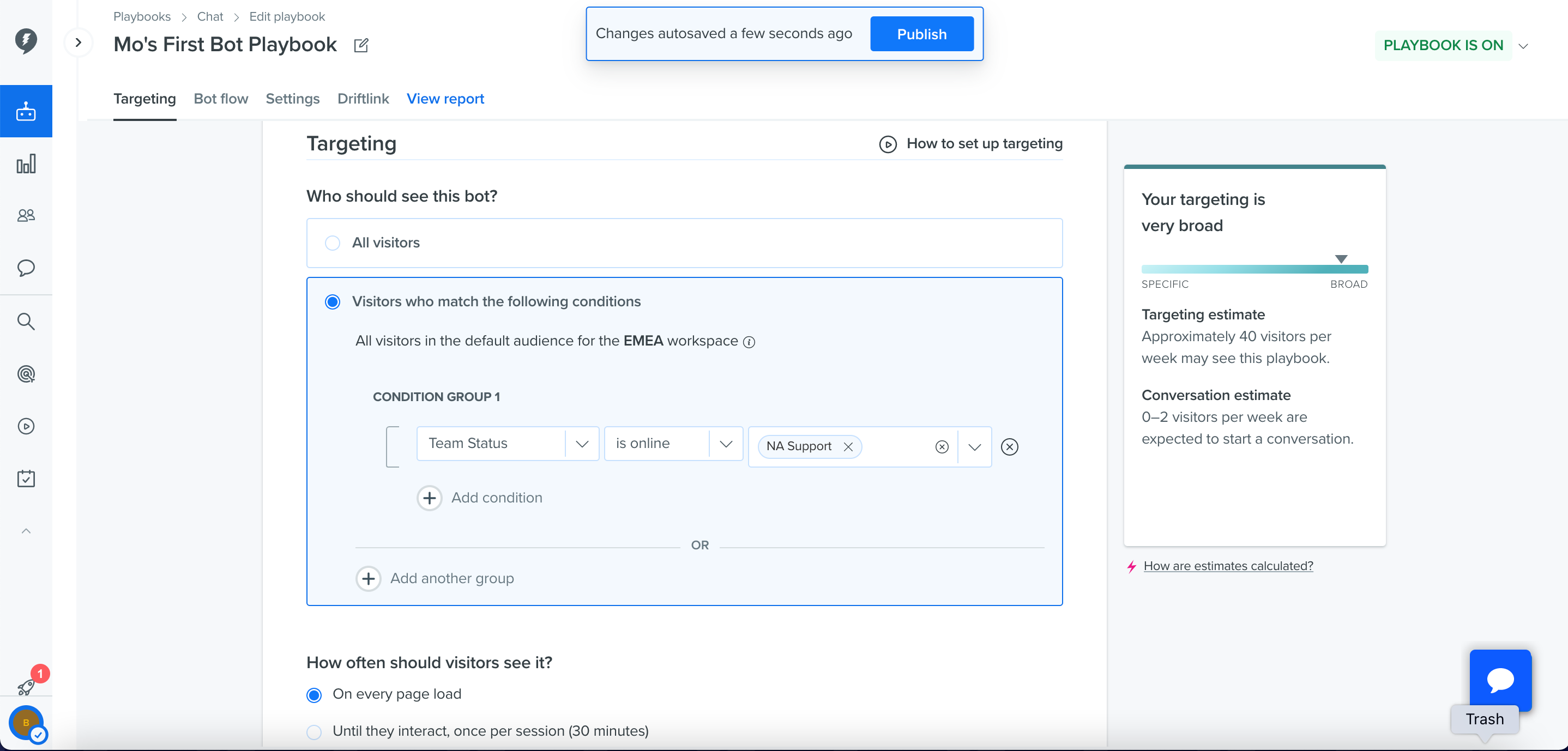
Task: Go to the Playbooks breadcrumb
Action: click(142, 16)
